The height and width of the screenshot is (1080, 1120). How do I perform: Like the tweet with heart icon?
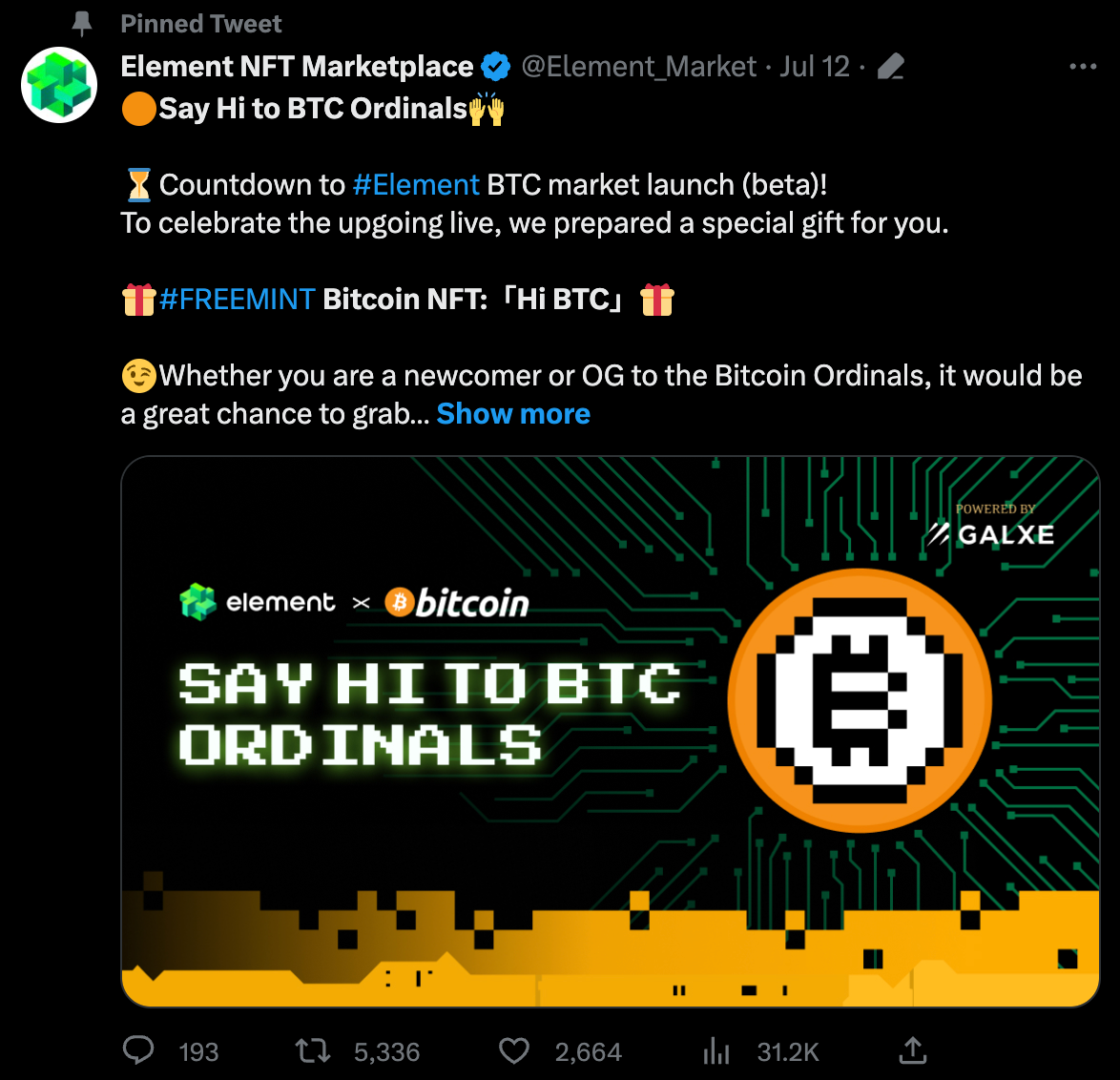[x=513, y=1050]
